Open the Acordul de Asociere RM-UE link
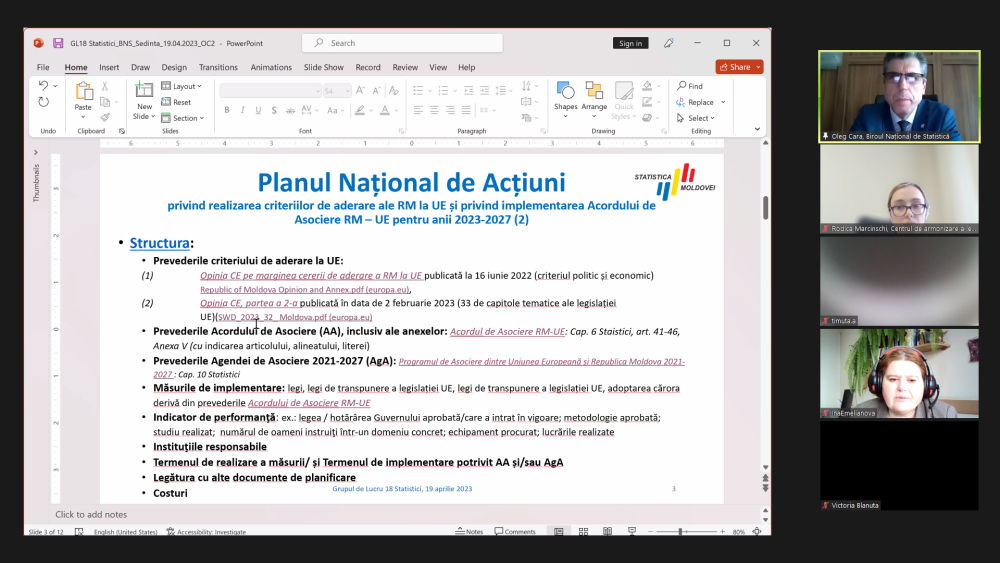 [507, 332]
